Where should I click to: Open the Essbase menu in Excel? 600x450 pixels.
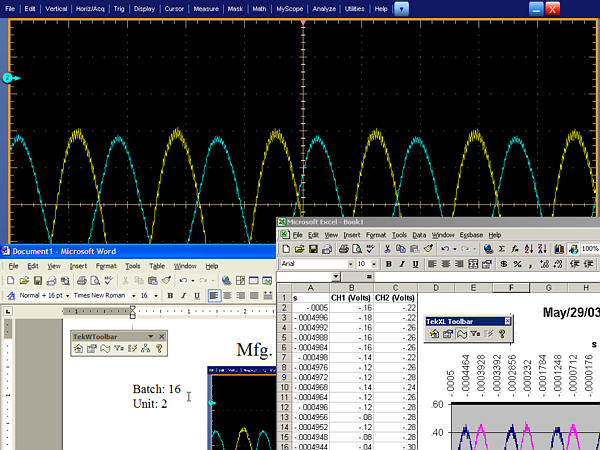(x=472, y=234)
